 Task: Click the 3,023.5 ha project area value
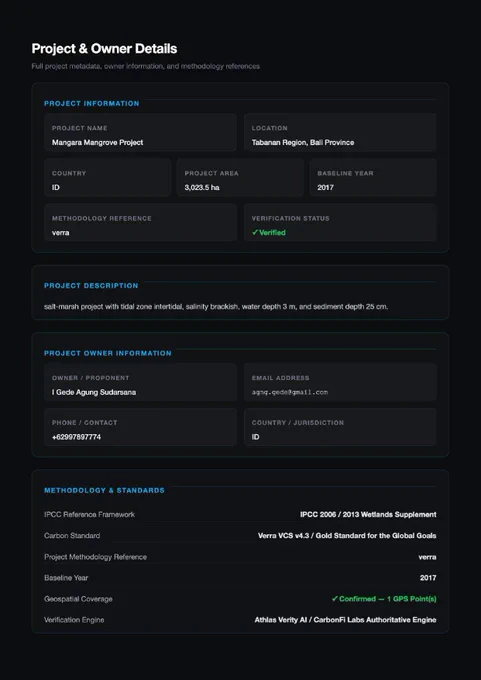pos(202,187)
